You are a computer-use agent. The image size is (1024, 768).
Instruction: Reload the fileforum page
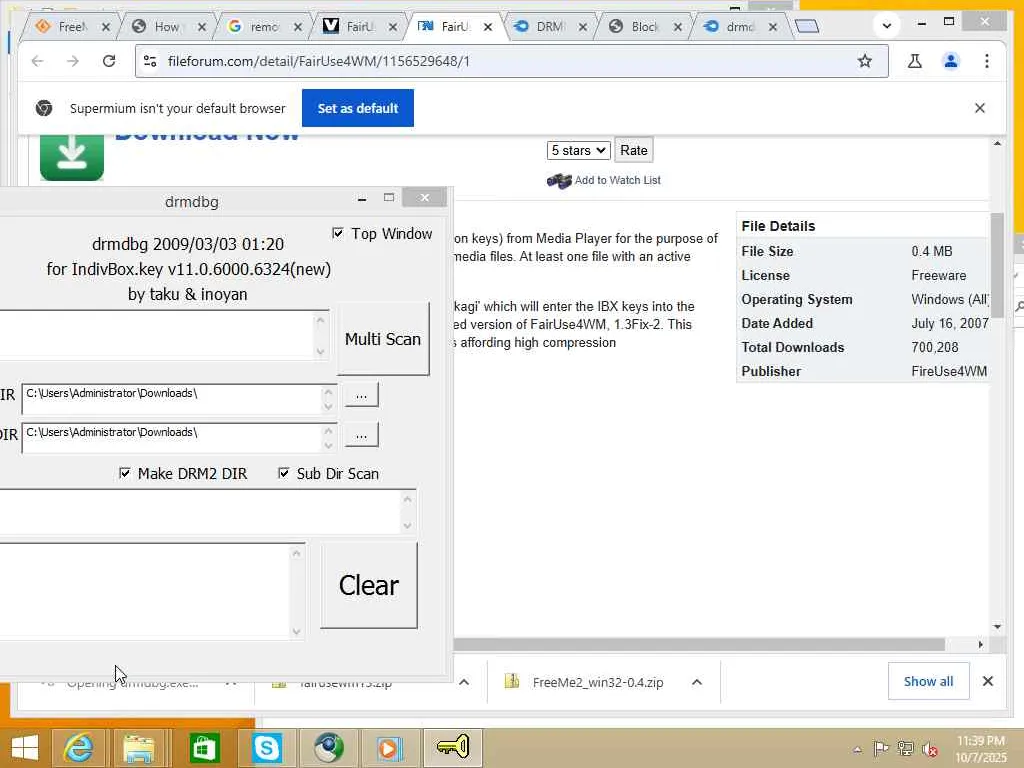109,61
